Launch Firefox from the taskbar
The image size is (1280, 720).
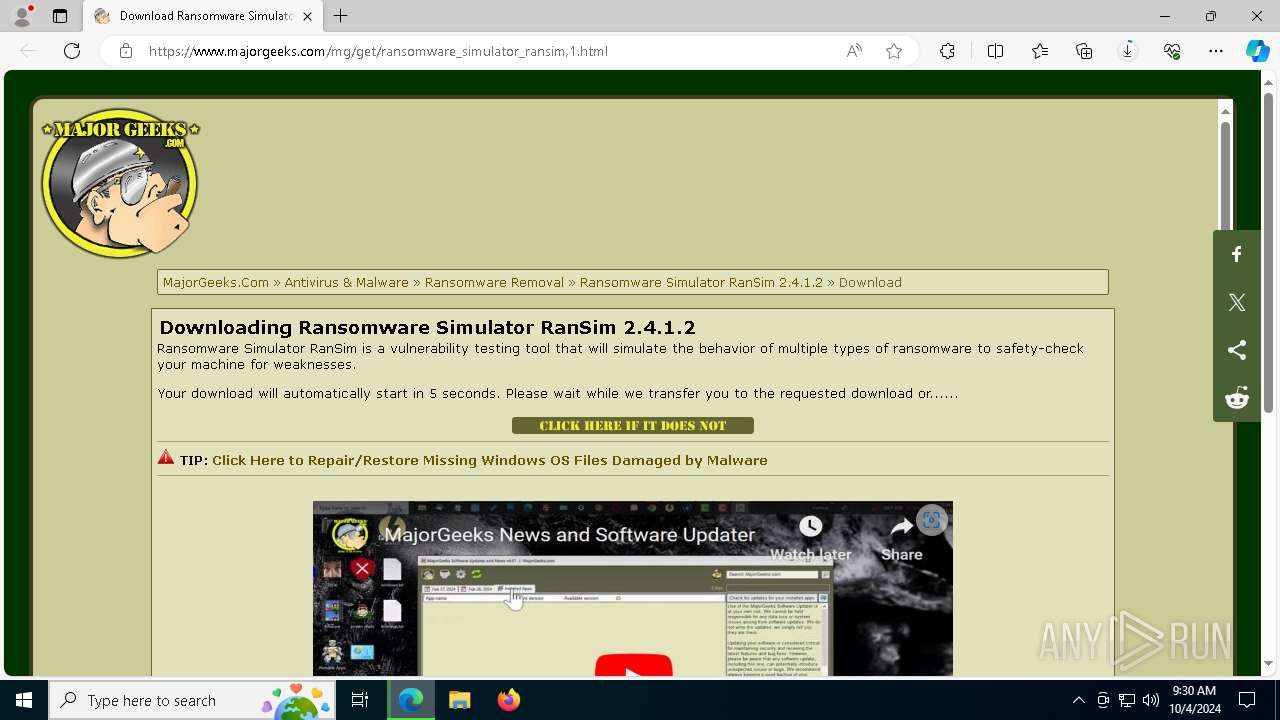[509, 700]
